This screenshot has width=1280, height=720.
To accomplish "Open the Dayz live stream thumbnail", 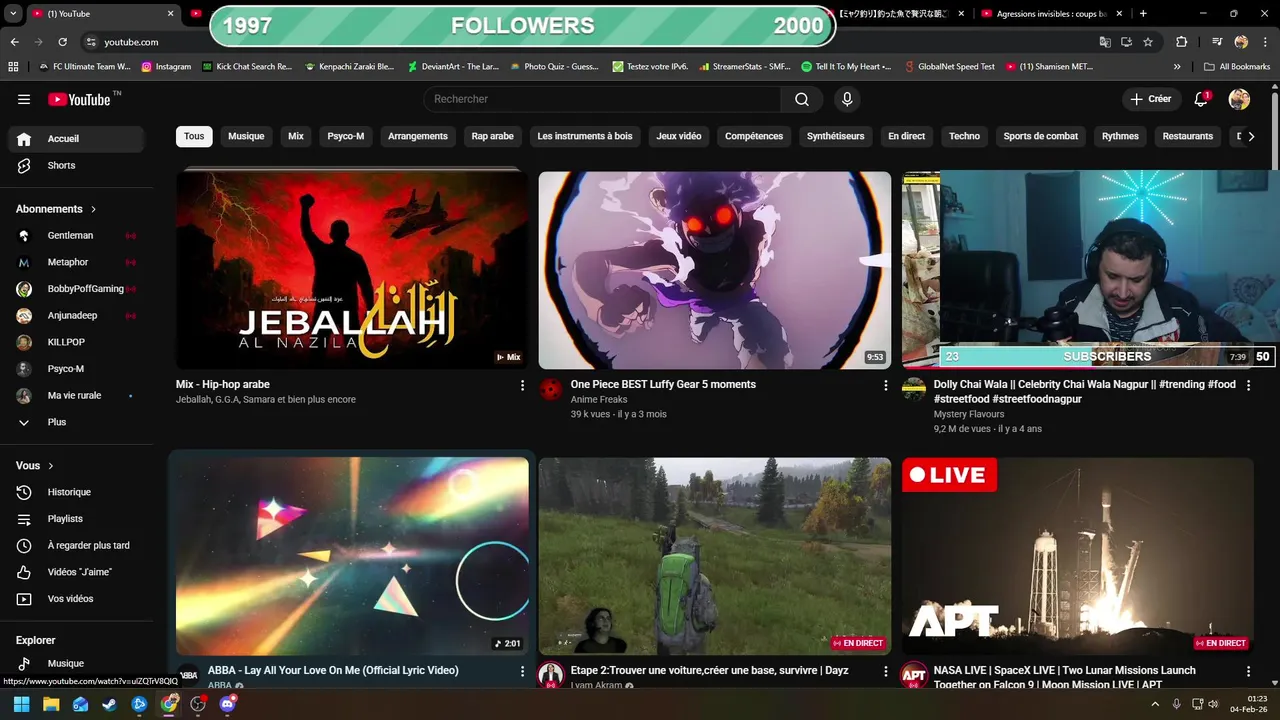I will tap(715, 556).
